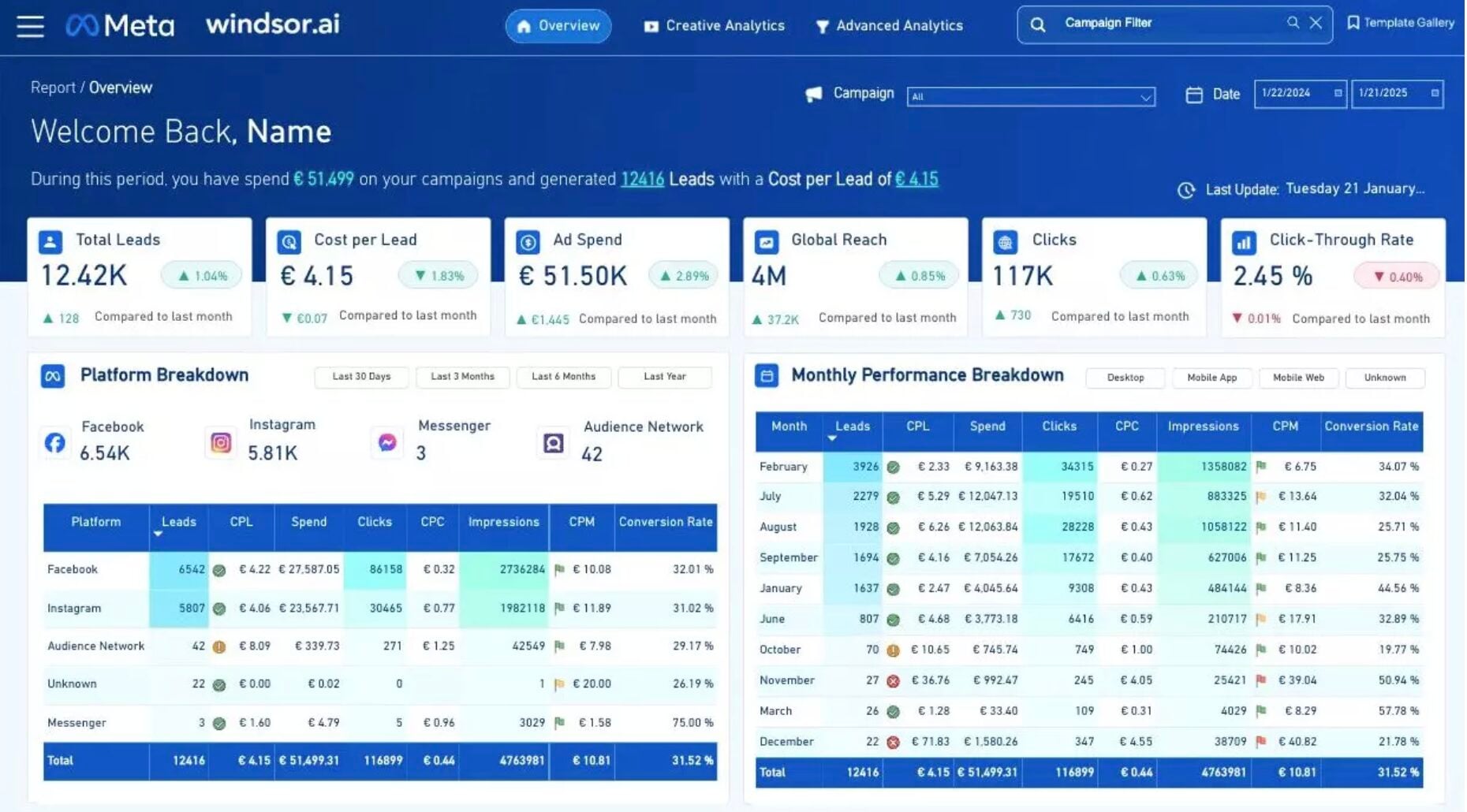The width and height of the screenshot is (1467, 812).
Task: Click the hamburger menu icon
Action: pyautogui.click(x=29, y=26)
